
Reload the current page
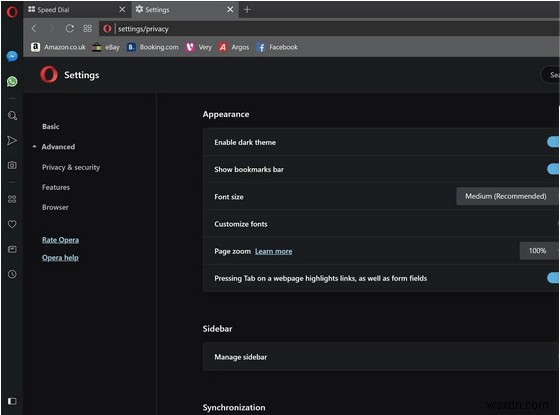pos(69,29)
